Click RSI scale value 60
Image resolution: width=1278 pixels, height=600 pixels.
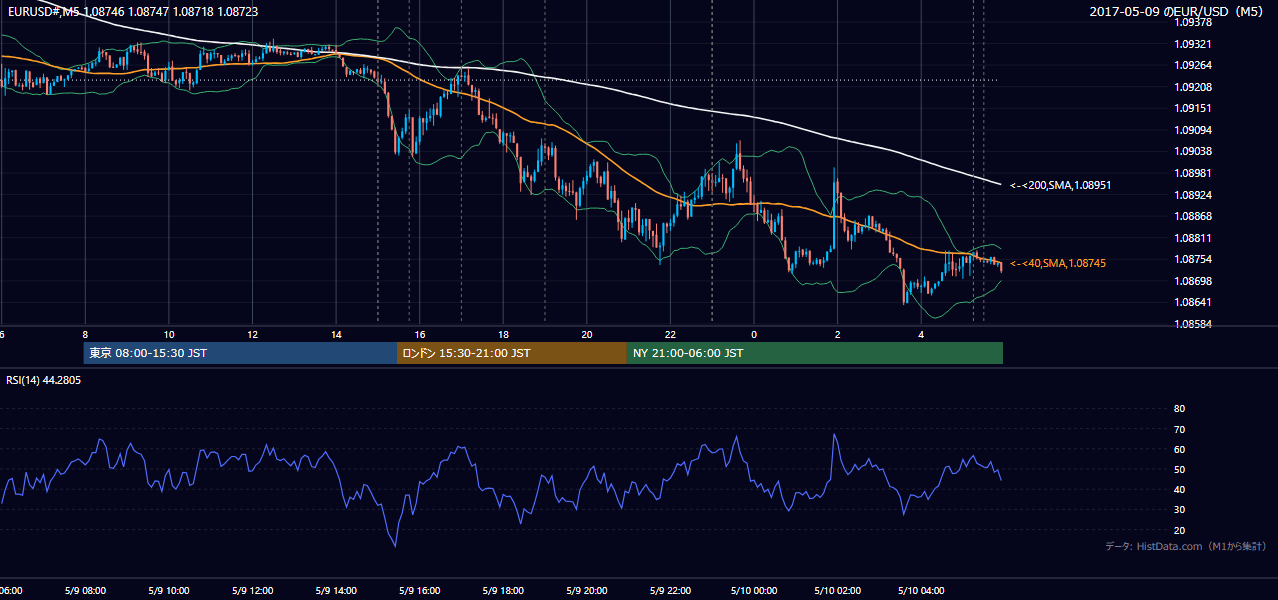[x=1179, y=449]
